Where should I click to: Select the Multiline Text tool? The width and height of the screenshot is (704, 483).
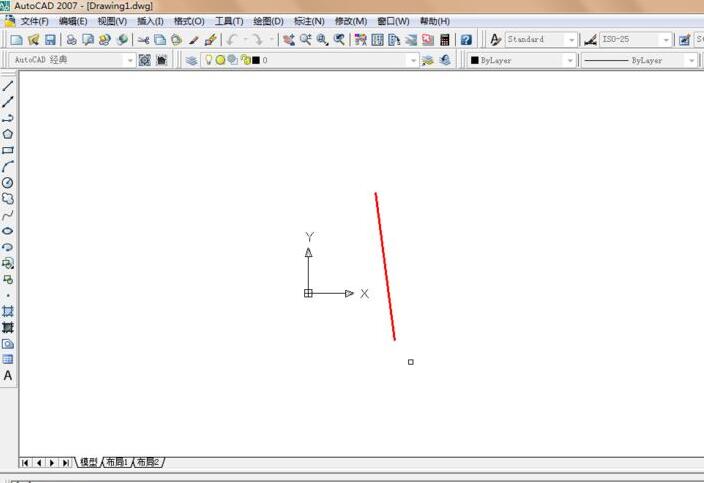(x=8, y=376)
